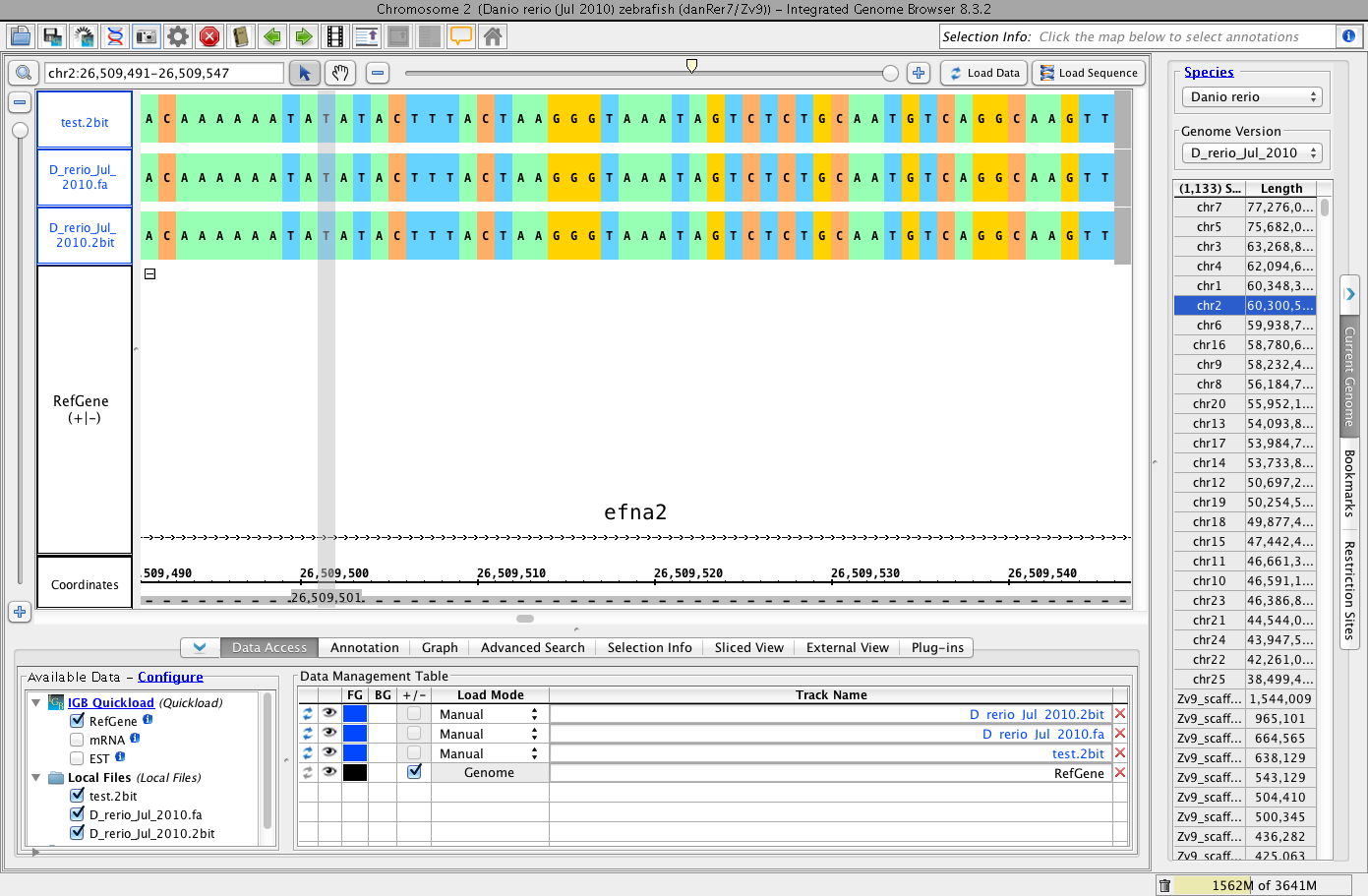Collapse the Local Files tree node

pos(36,777)
